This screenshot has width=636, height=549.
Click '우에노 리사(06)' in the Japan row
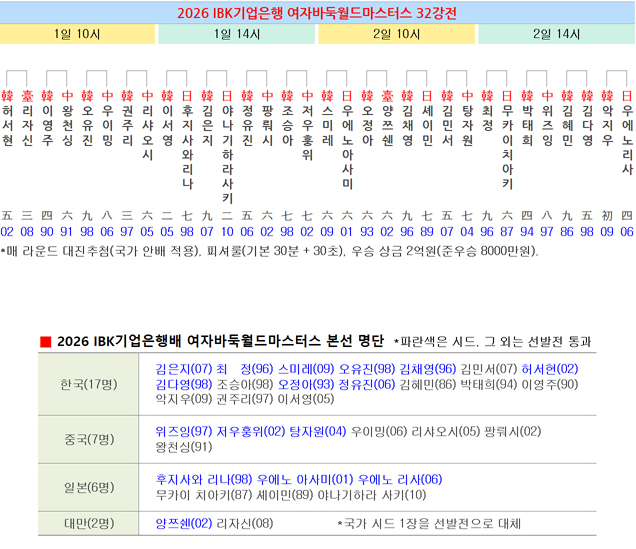[x=400, y=480]
